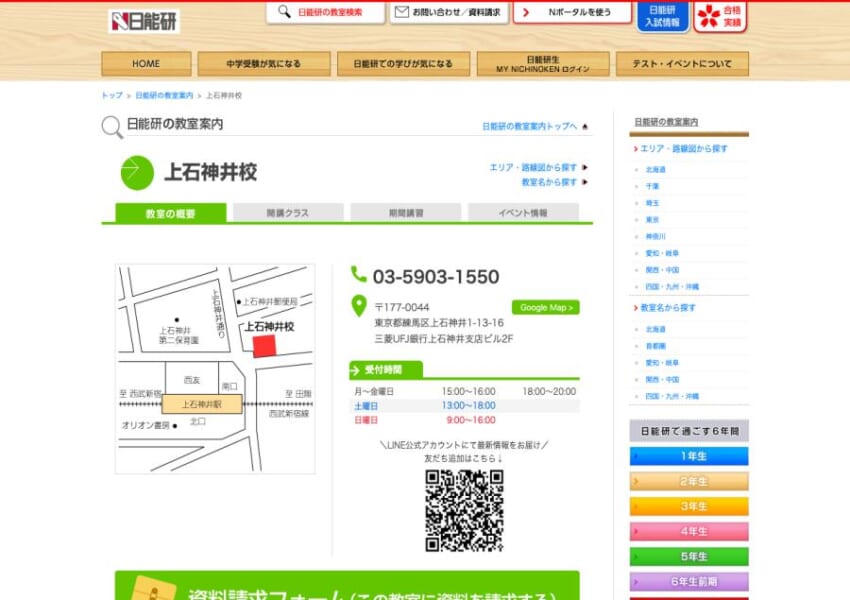Click the 上石神井校 access map image
Viewport: 850px width, 600px height.
[x=215, y=369]
